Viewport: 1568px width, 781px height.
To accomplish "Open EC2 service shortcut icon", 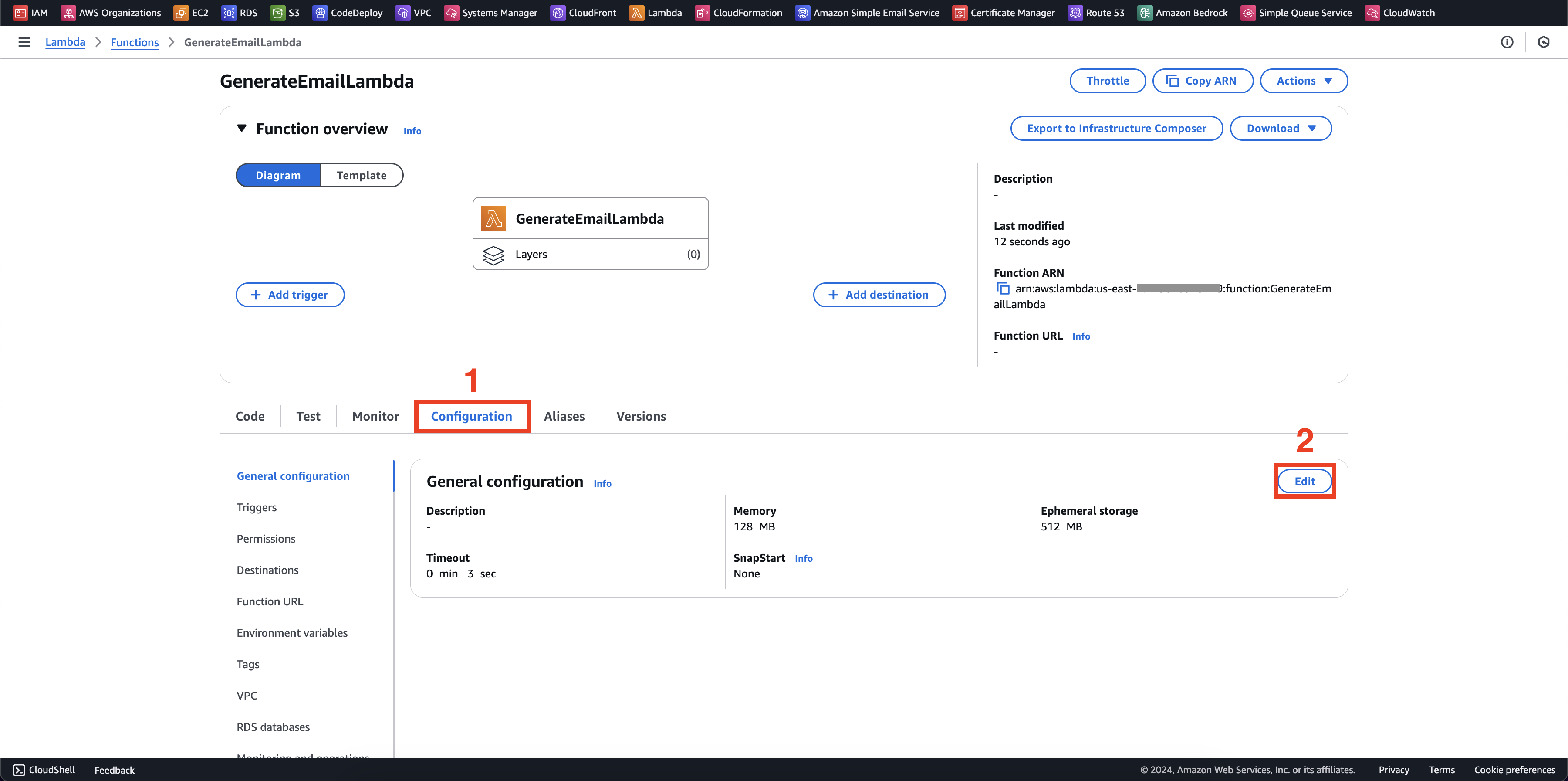I will click(x=181, y=13).
